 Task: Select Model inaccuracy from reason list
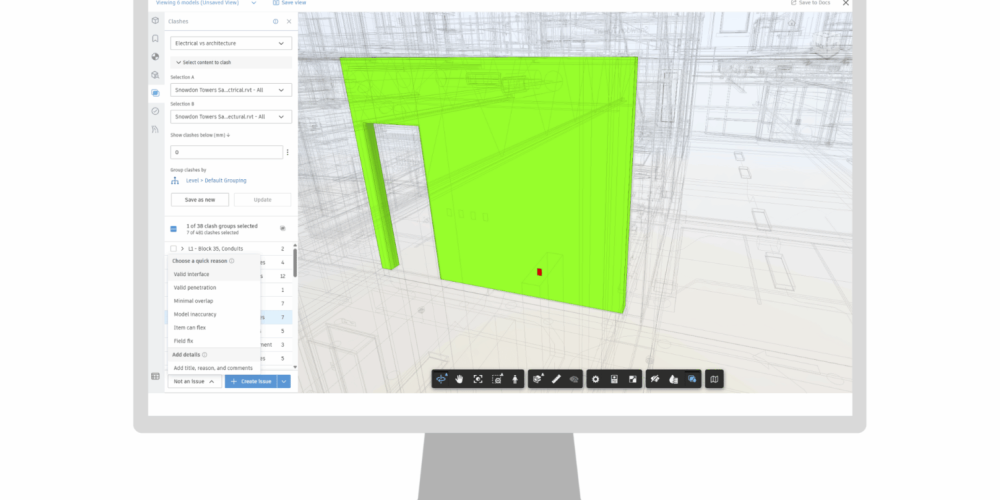tap(196, 314)
